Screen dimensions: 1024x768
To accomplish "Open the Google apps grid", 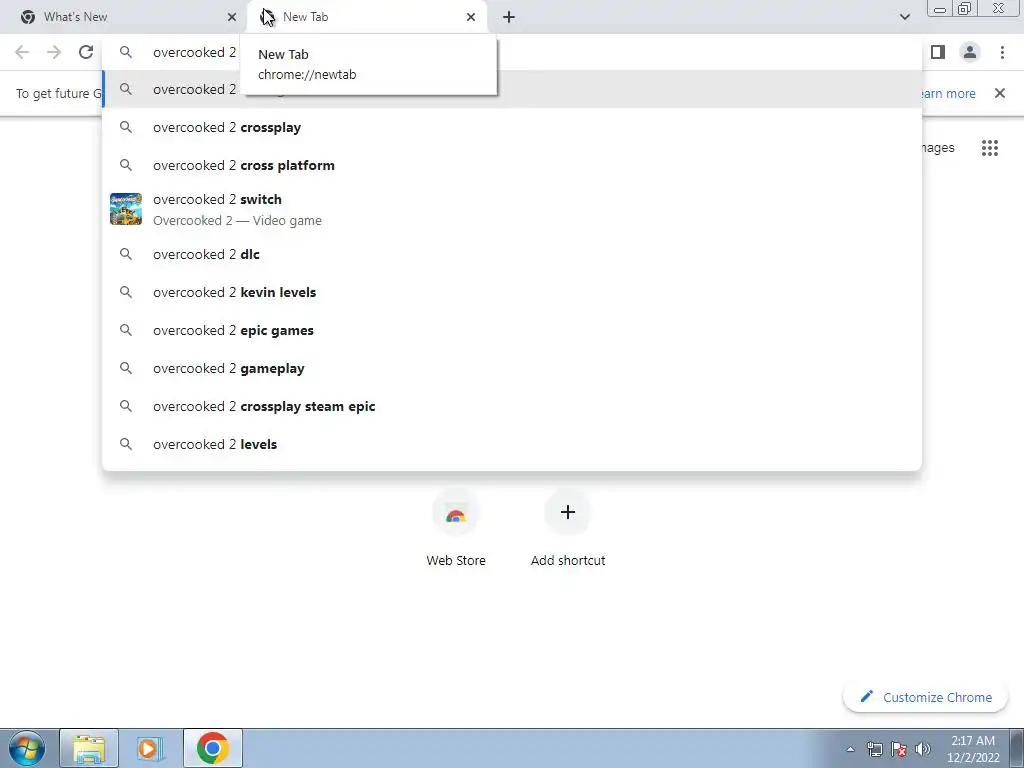I will (x=989, y=148).
